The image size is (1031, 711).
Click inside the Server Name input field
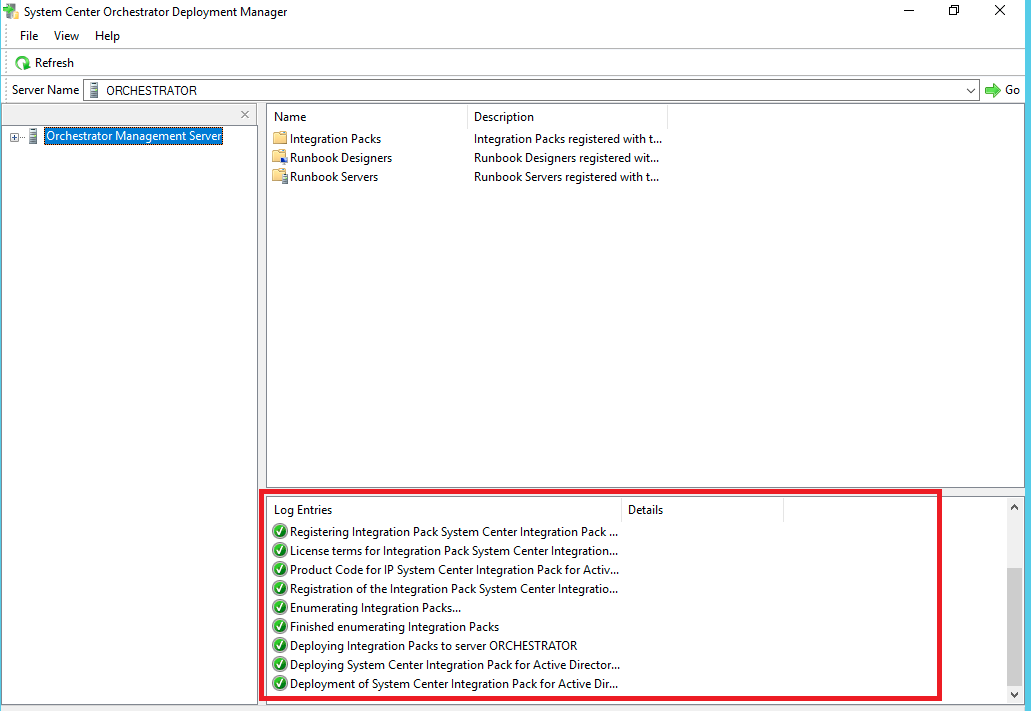click(x=530, y=90)
